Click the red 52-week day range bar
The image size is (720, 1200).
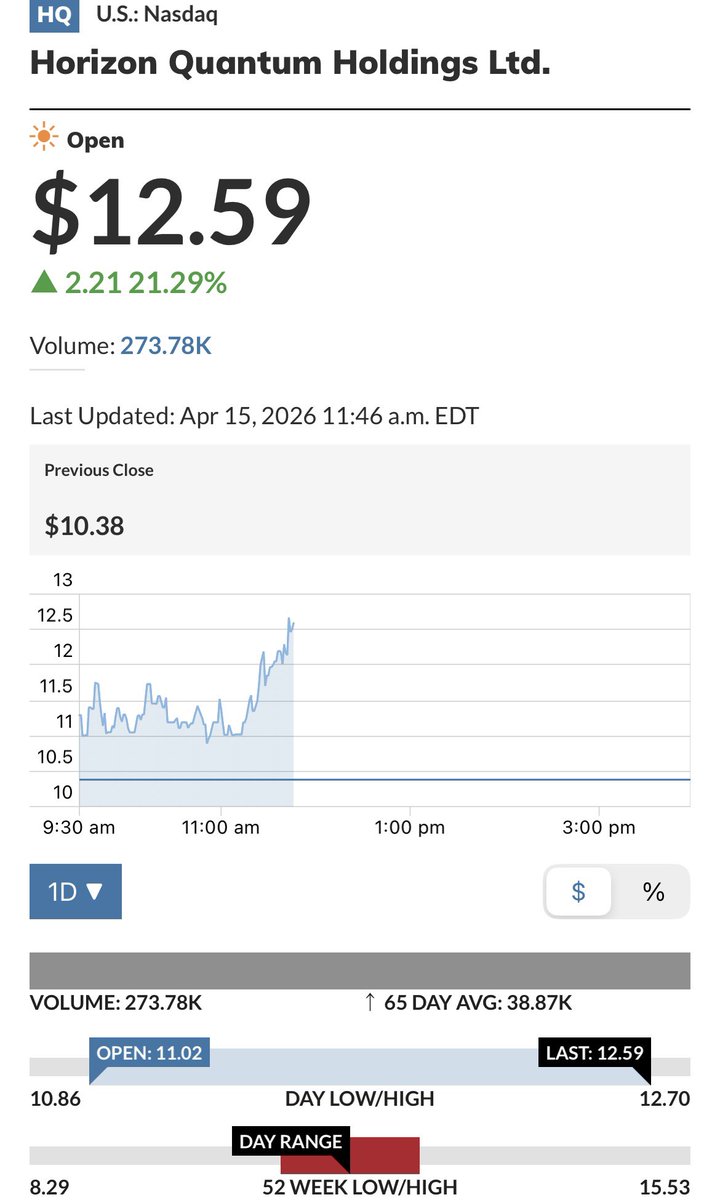coord(350,1155)
